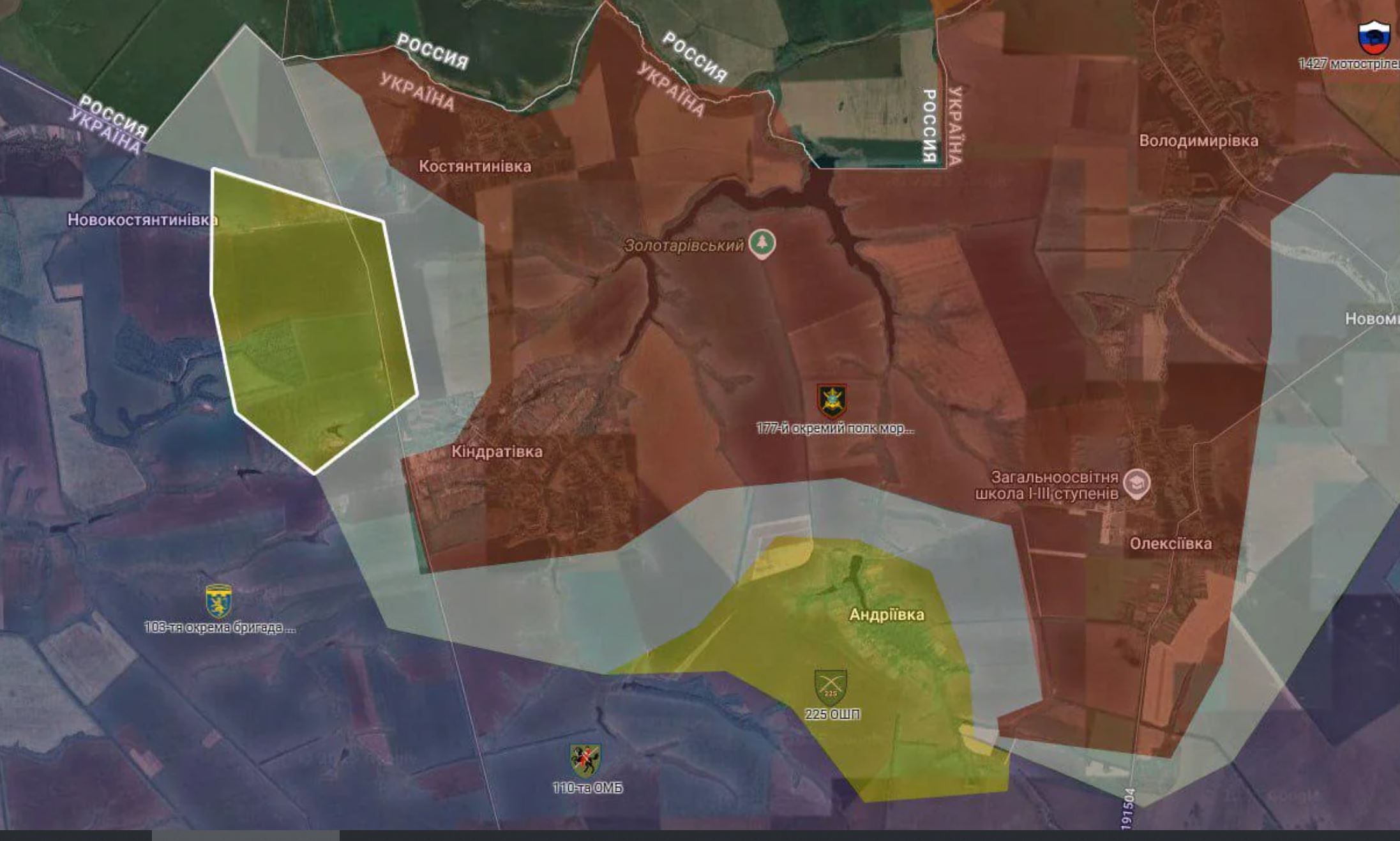Click the 191504 road number label
This screenshot has width=1400, height=841.
click(x=1129, y=809)
